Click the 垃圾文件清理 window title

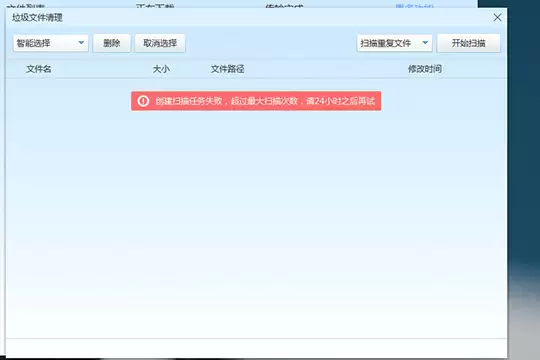[x=38, y=18]
